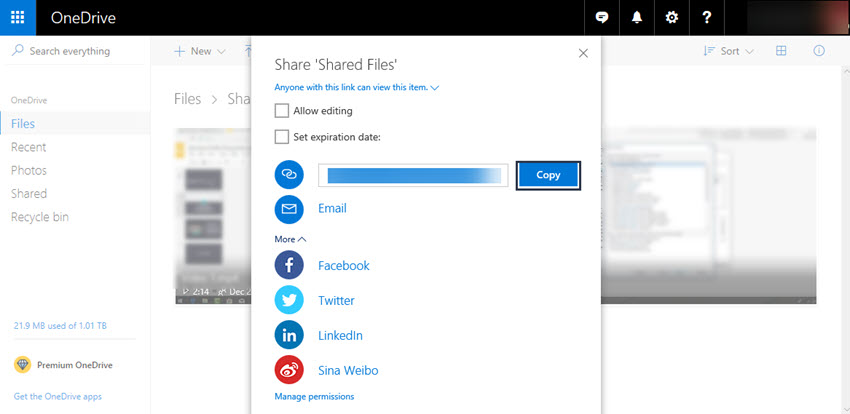Screen dimensions: 850x414
Task: Share to LinkedIn link
Action: [x=340, y=335]
